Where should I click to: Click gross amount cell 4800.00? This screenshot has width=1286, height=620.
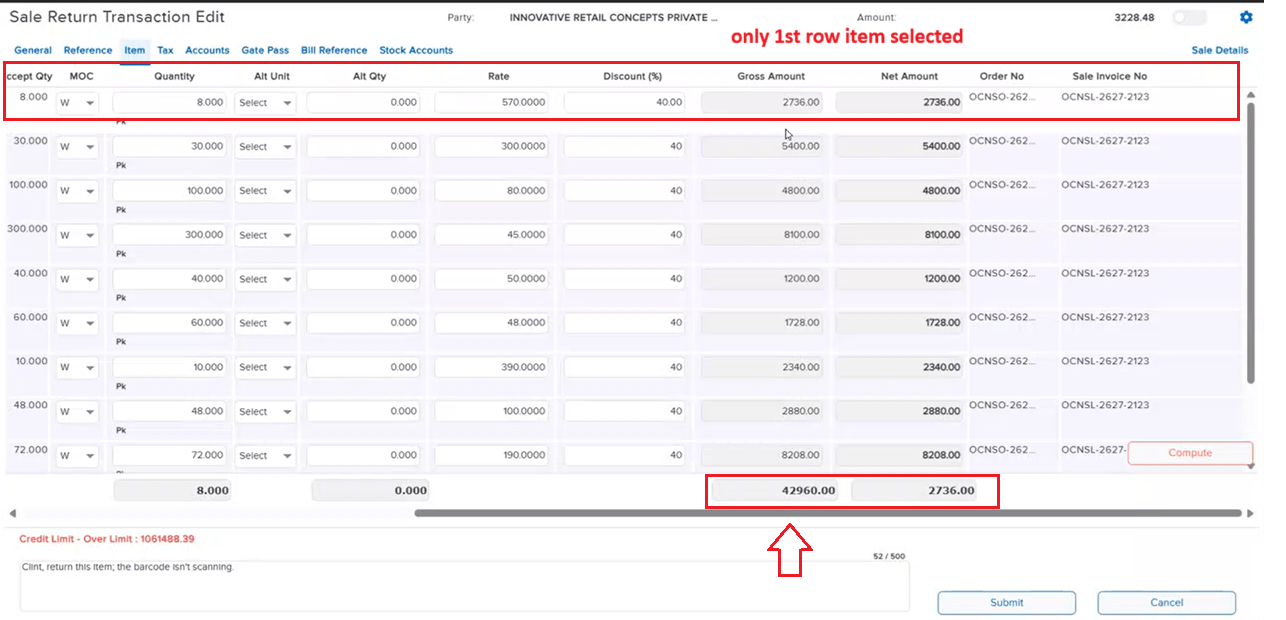coord(762,191)
